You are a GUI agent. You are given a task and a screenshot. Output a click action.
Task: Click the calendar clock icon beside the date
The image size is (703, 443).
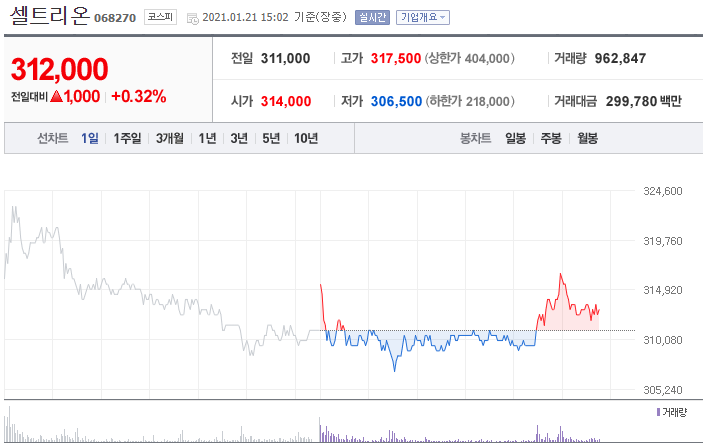tap(193, 18)
